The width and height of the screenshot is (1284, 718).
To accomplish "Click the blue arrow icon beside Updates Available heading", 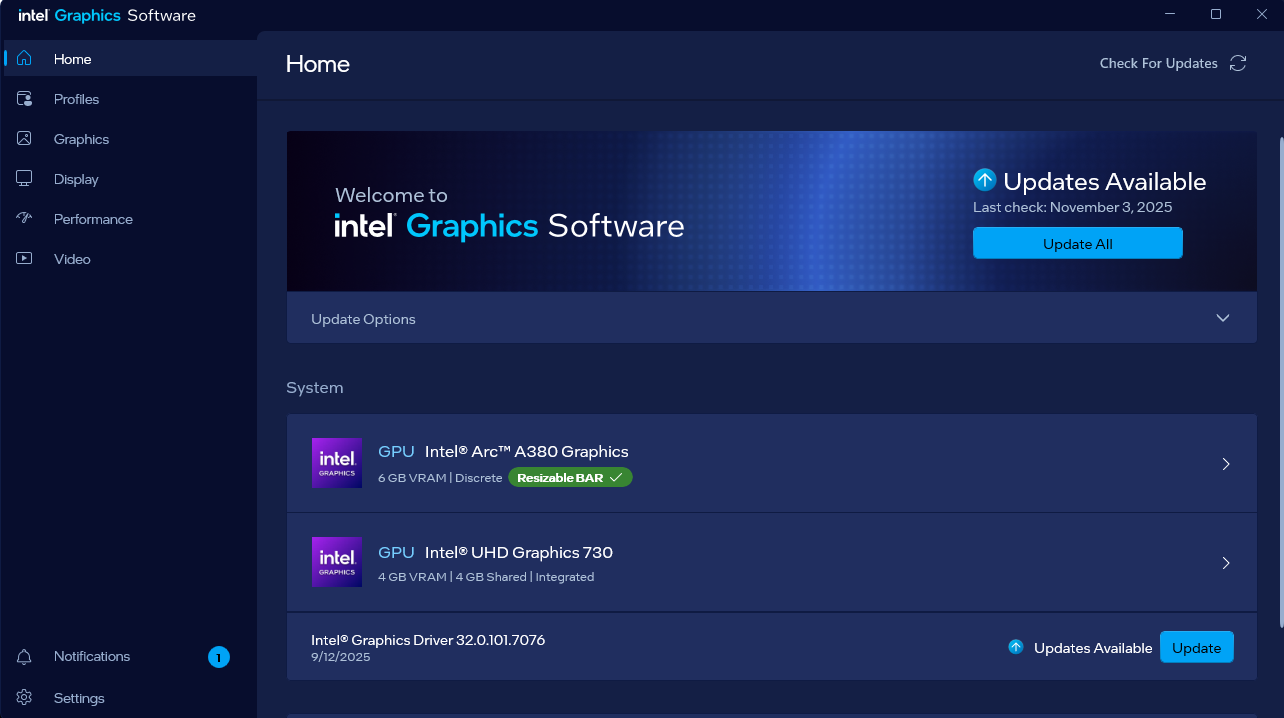I will point(985,180).
